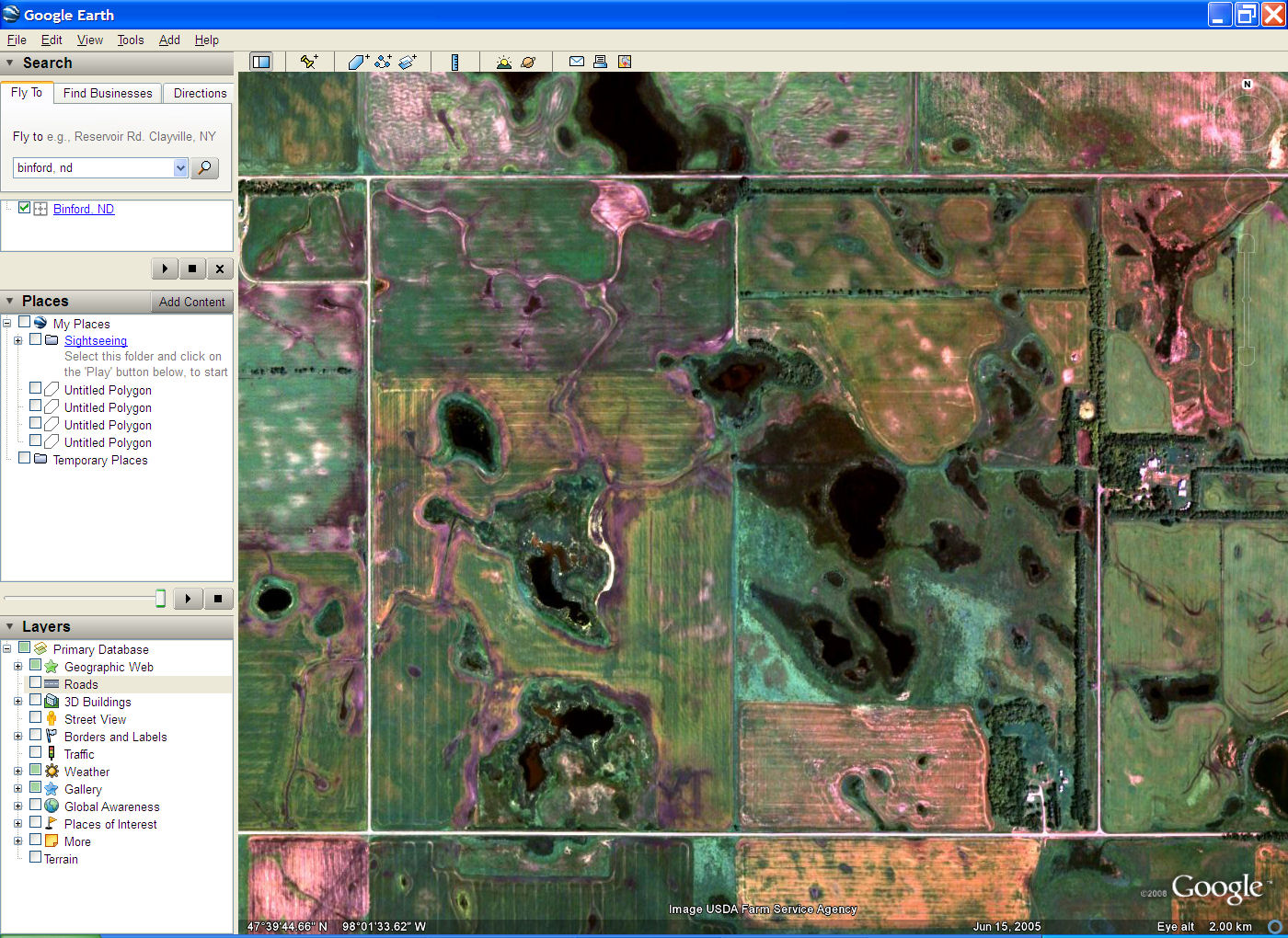Image resolution: width=1288 pixels, height=938 pixels.
Task: Select the Add Polygon tool
Action: [x=358, y=62]
